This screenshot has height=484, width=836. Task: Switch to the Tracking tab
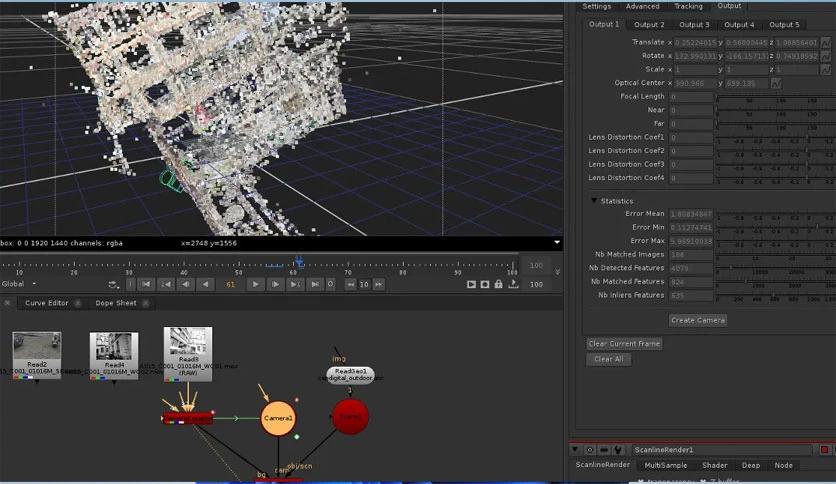tap(688, 6)
